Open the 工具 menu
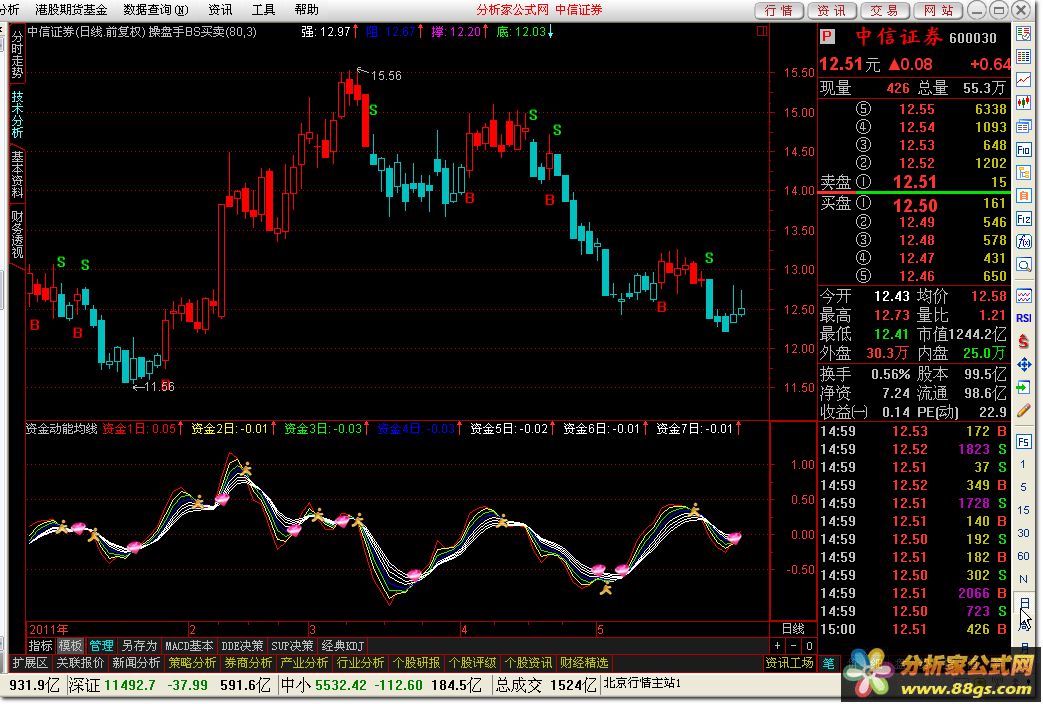The image size is (1043, 704). [x=263, y=10]
